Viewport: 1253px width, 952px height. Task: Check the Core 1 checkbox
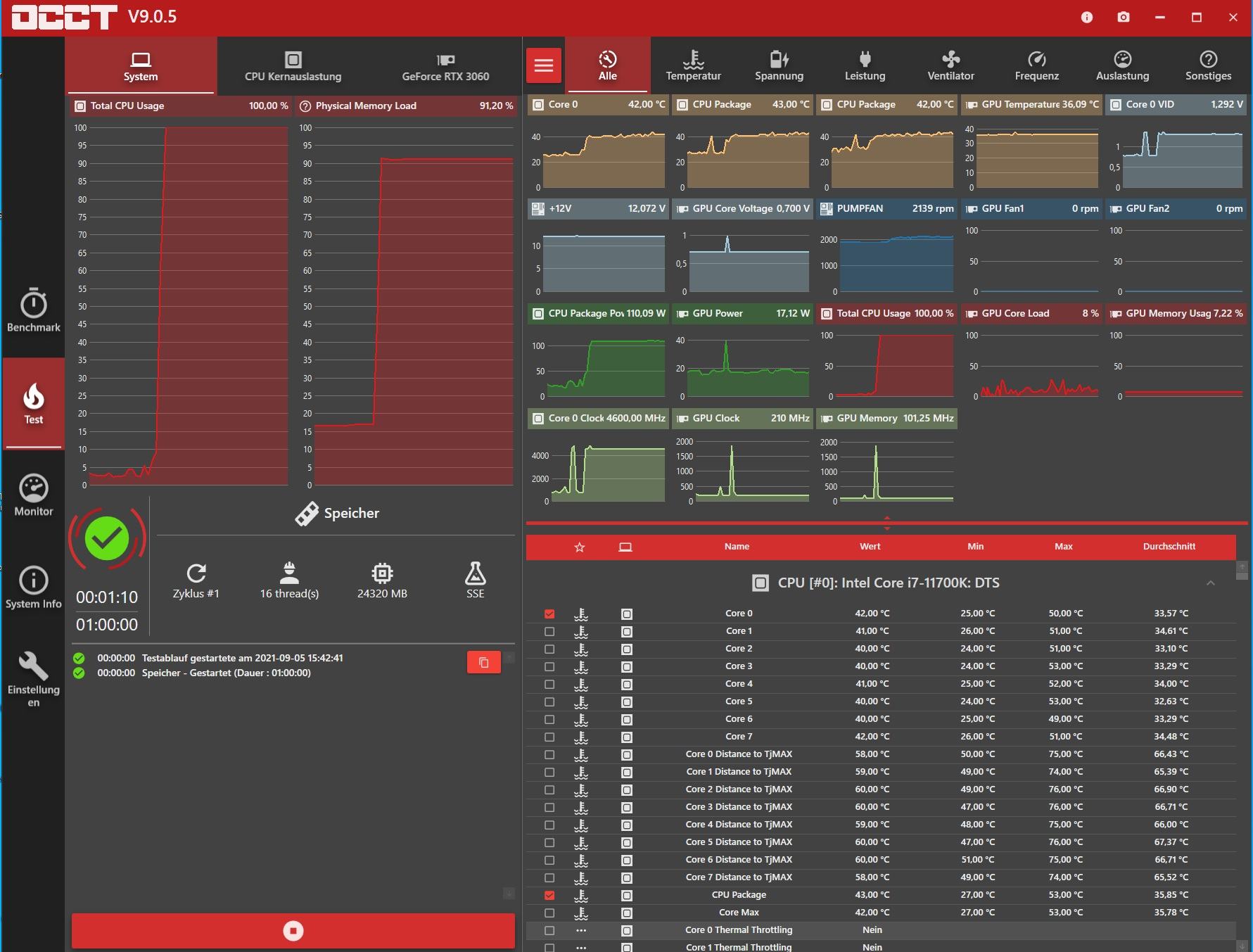pyautogui.click(x=549, y=631)
